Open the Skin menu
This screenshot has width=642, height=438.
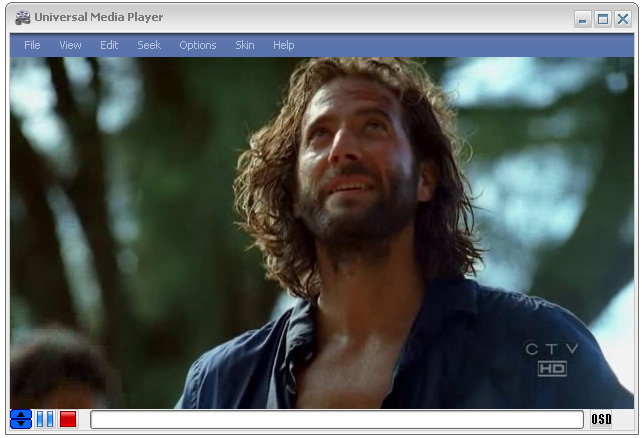click(245, 45)
